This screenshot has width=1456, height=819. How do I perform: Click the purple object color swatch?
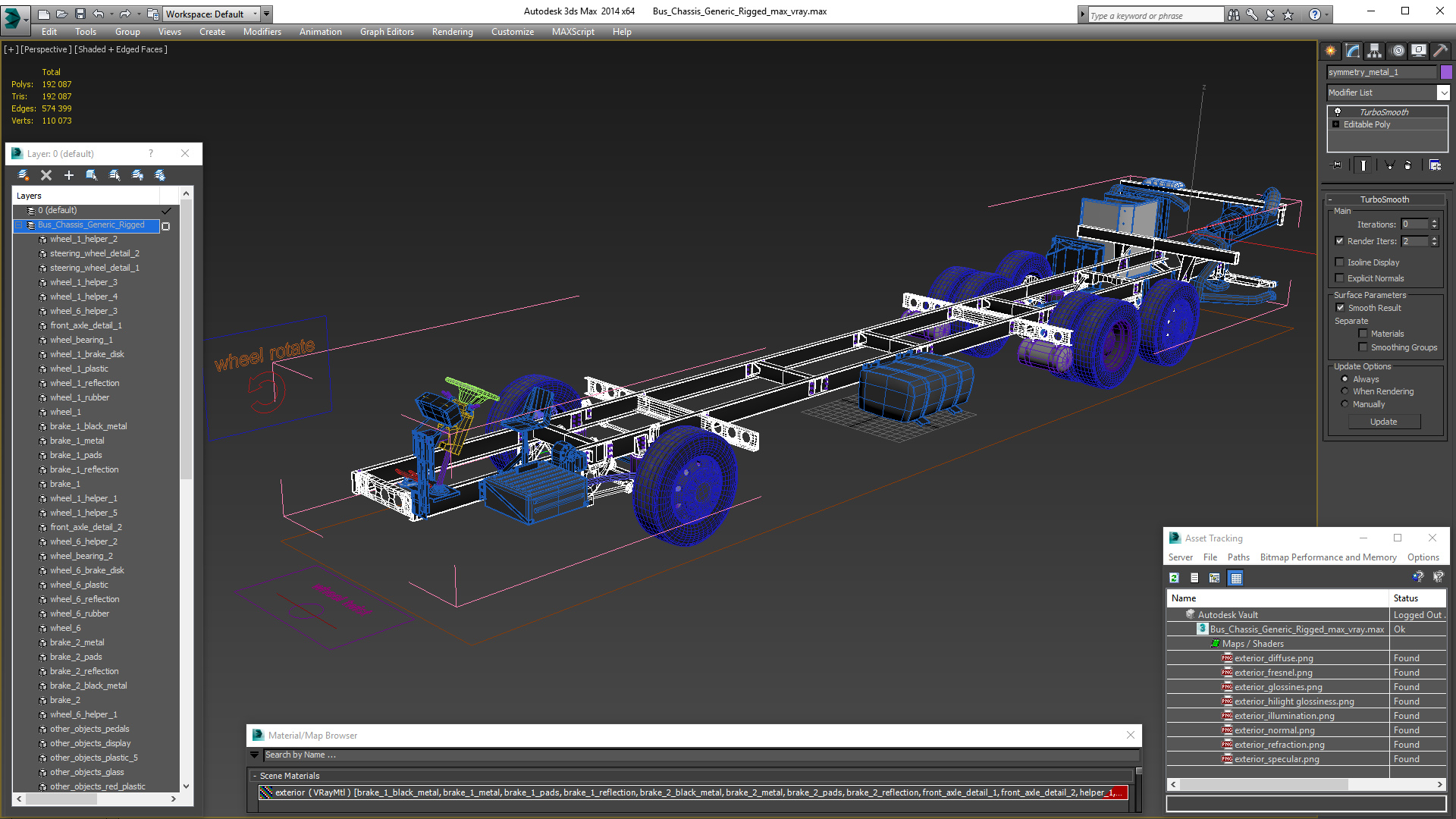coord(1446,72)
